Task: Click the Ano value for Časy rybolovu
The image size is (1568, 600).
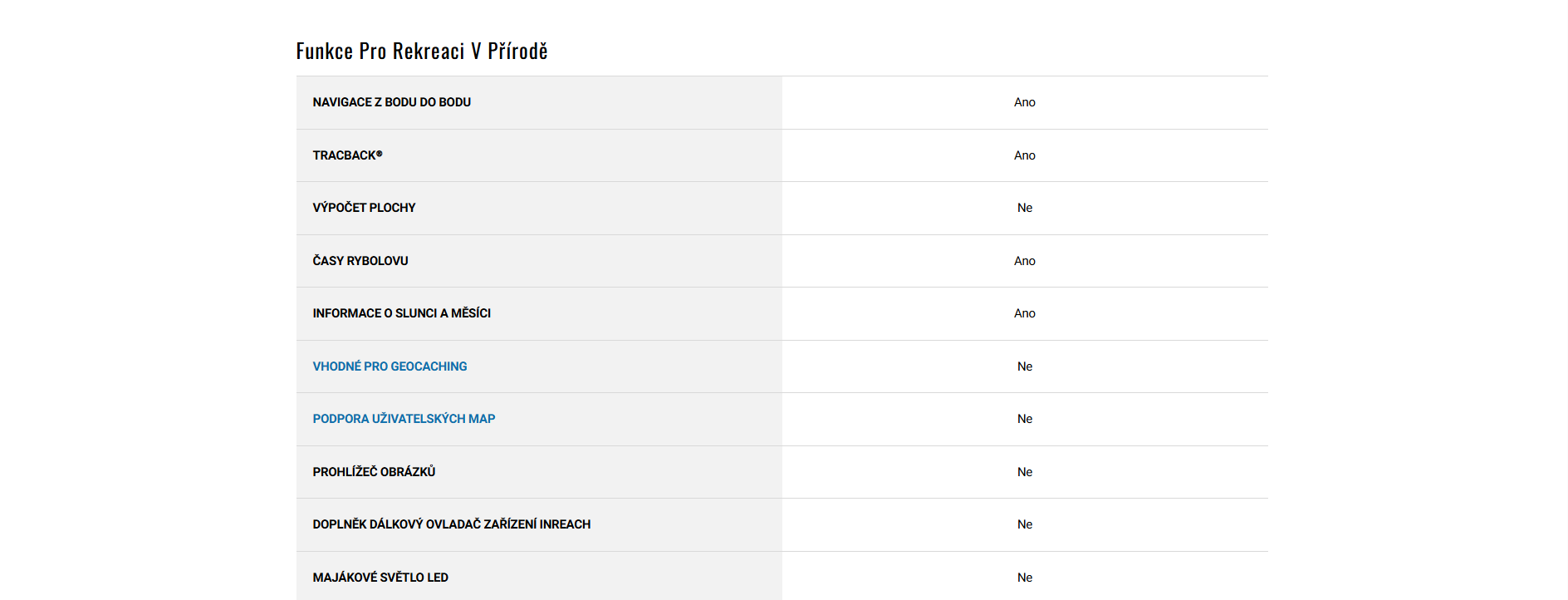Action: click(x=1024, y=261)
